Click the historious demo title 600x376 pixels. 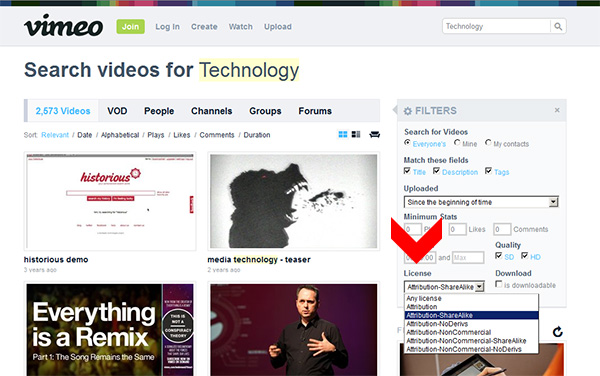56,260
